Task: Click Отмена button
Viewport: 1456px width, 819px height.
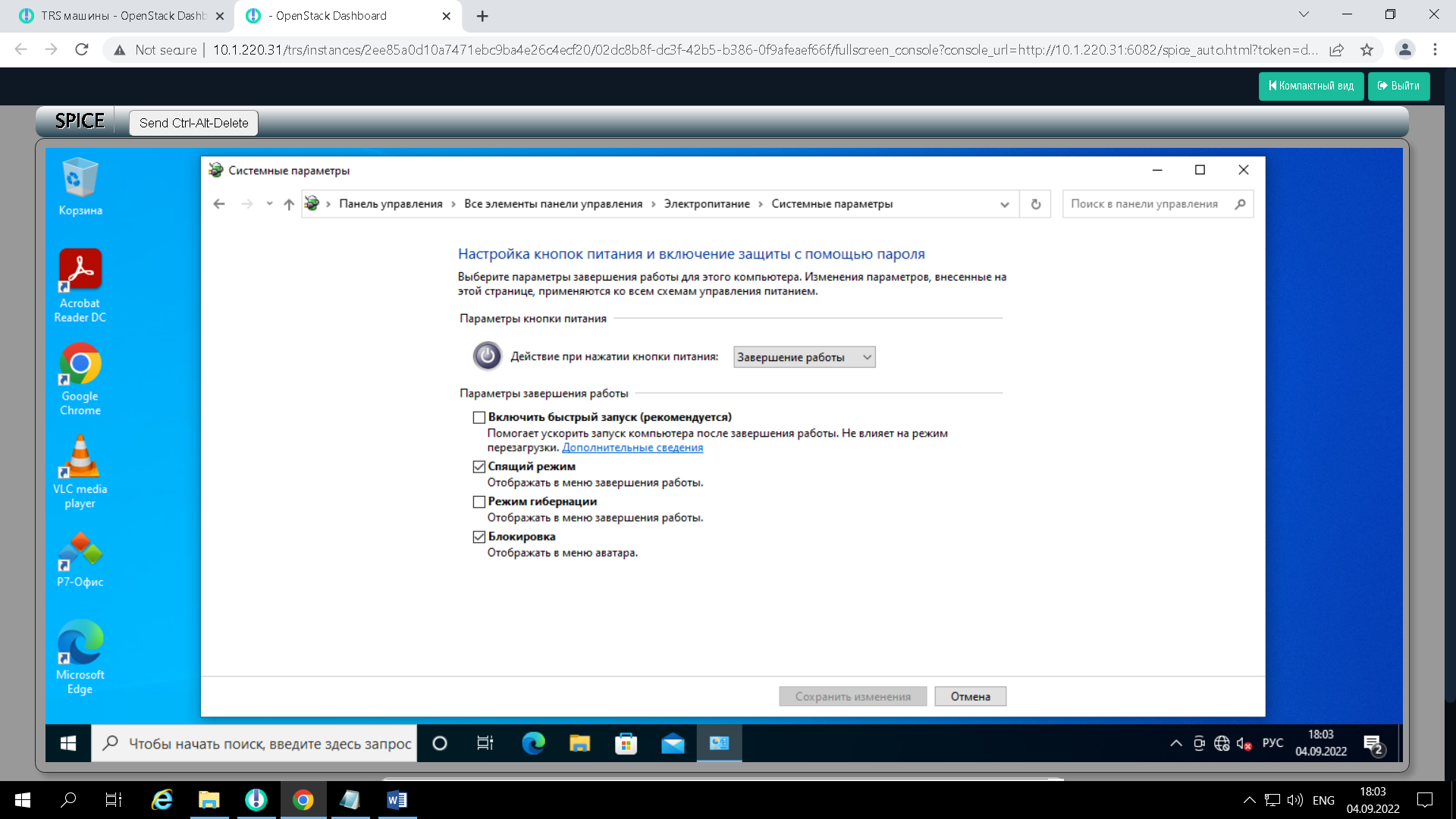Action: [x=970, y=697]
